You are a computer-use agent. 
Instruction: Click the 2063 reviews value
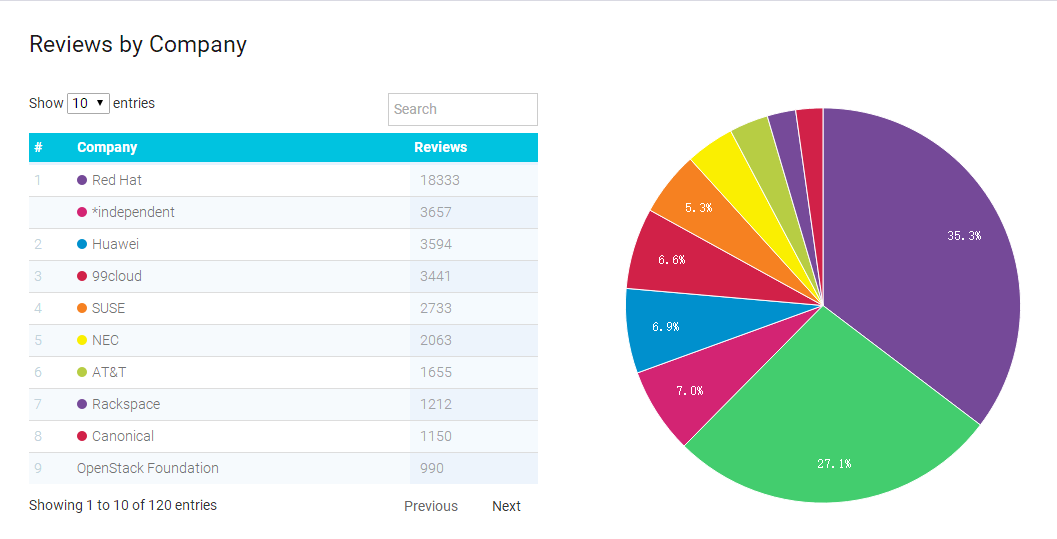(435, 340)
